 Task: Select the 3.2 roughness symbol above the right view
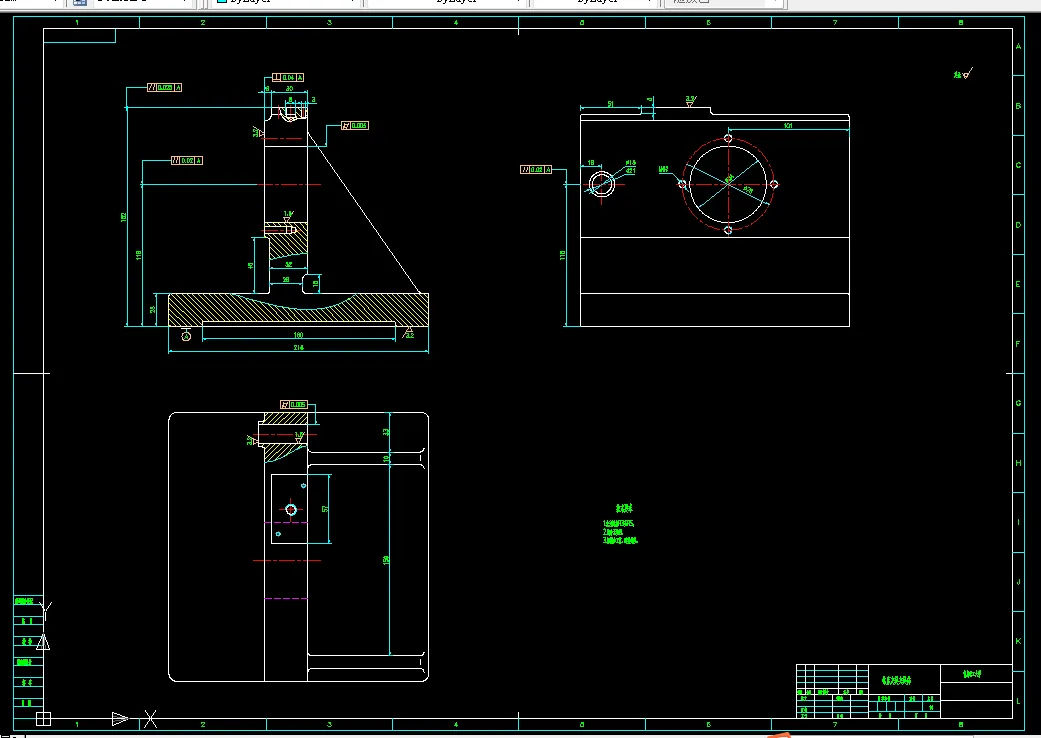pyautogui.click(x=690, y=102)
